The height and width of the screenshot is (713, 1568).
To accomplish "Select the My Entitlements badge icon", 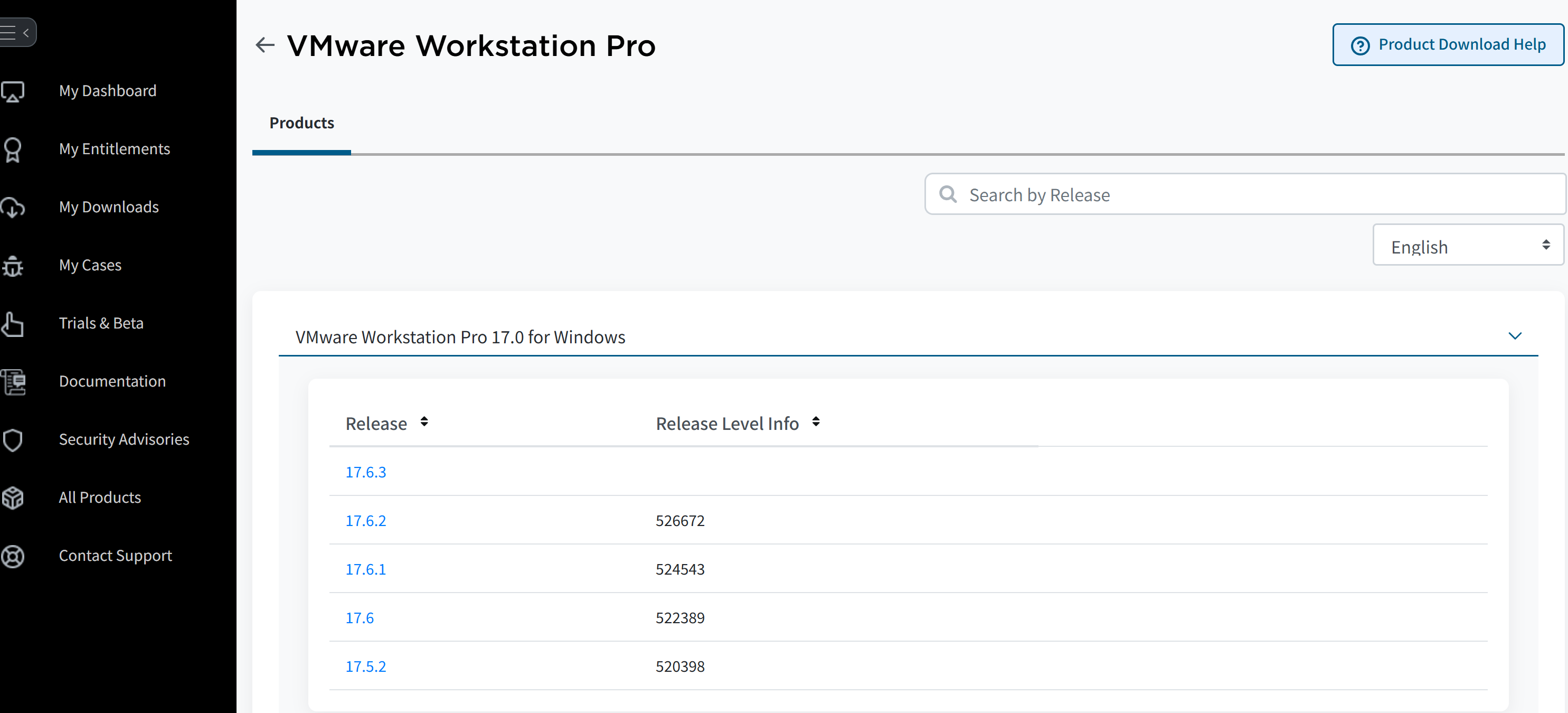I will [x=13, y=149].
